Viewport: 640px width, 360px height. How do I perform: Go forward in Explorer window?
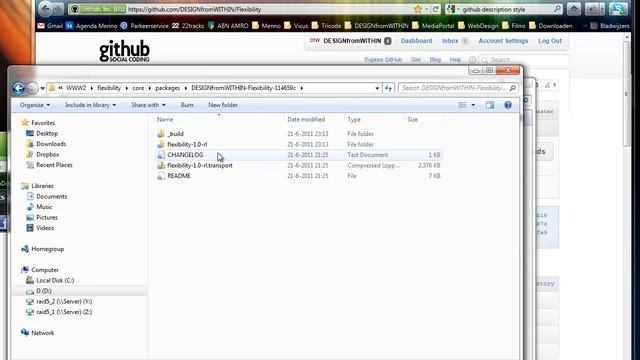[x=32, y=88]
